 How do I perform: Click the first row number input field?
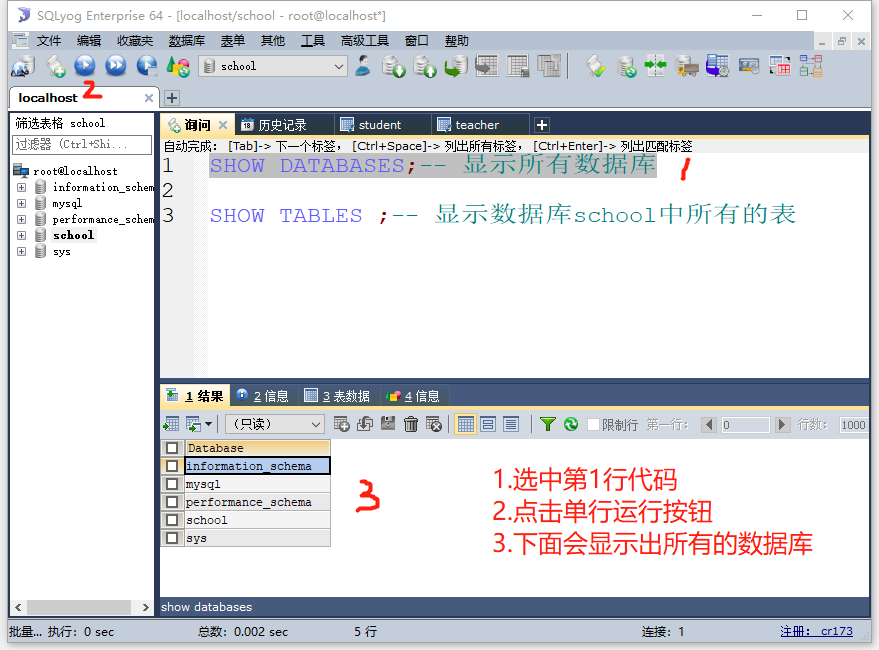pyautogui.click(x=745, y=425)
